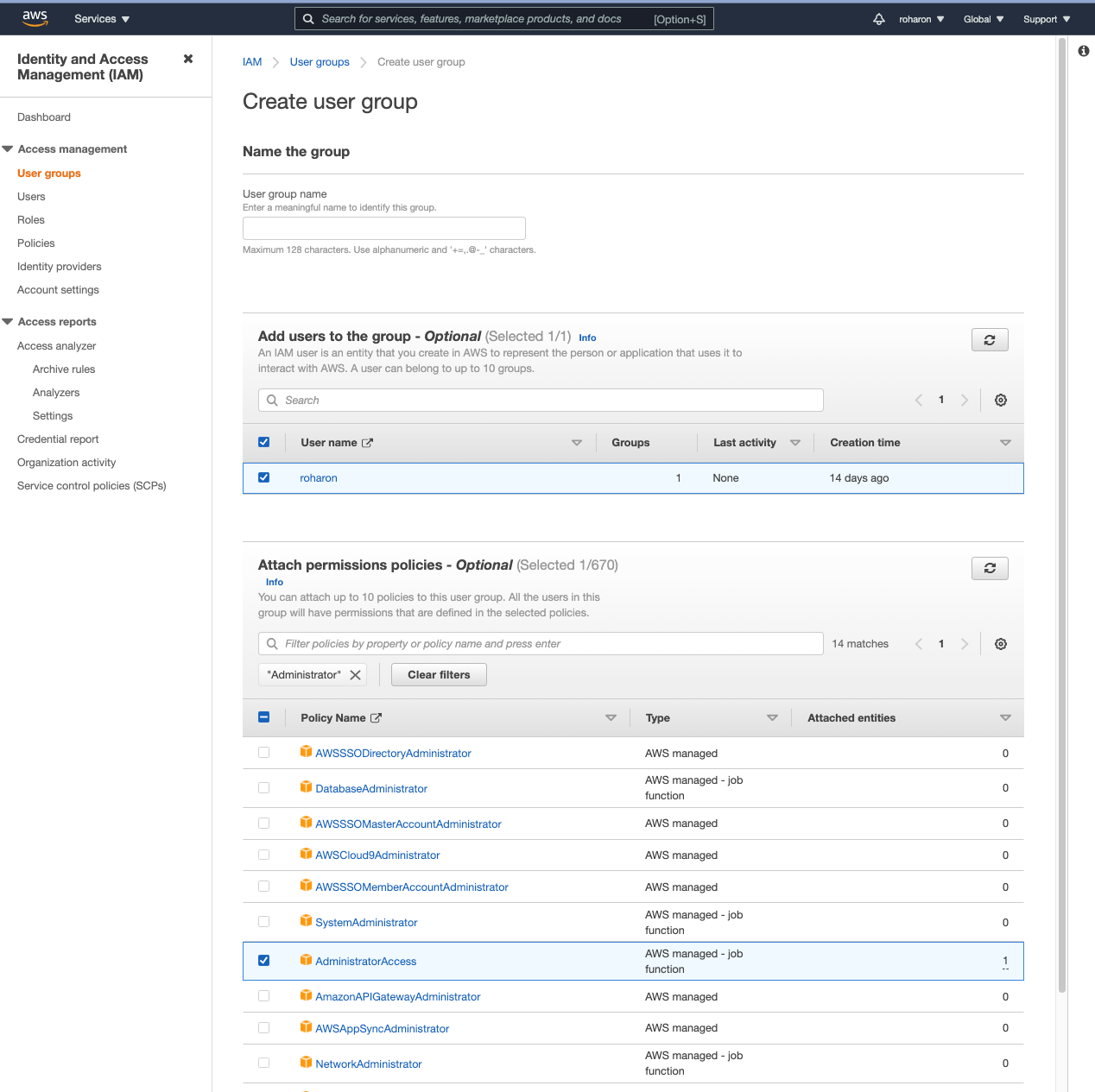Click the search magnifier in top search bar
The width and height of the screenshot is (1095, 1092).
click(308, 19)
